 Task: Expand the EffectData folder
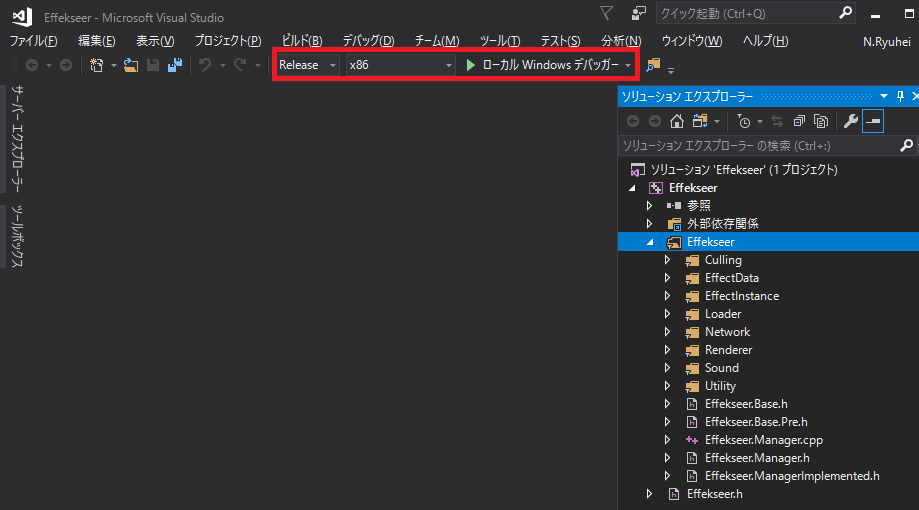click(x=667, y=278)
